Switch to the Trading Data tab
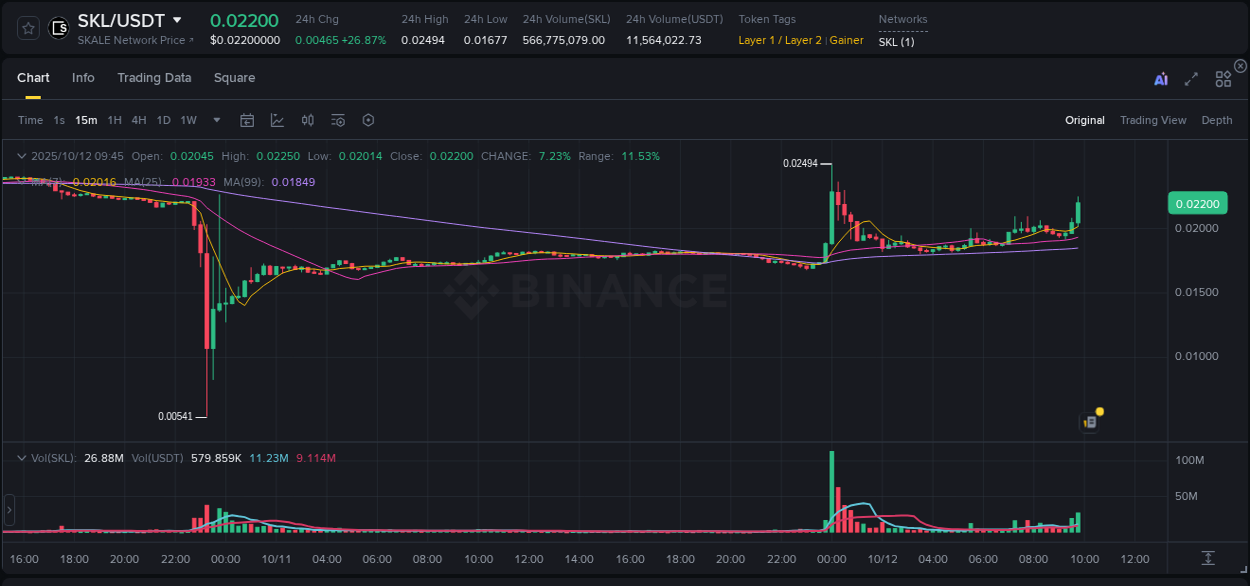Image resolution: width=1250 pixels, height=586 pixels. click(154, 77)
